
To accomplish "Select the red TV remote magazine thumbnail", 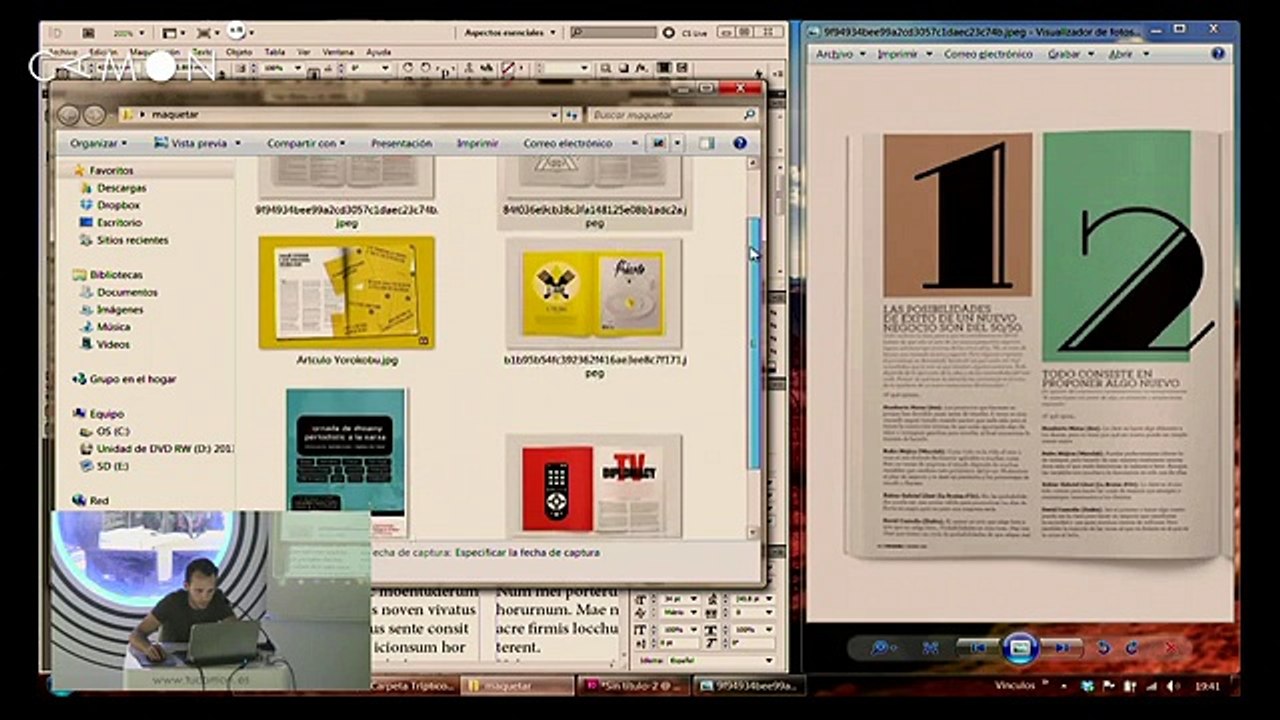I will [594, 485].
